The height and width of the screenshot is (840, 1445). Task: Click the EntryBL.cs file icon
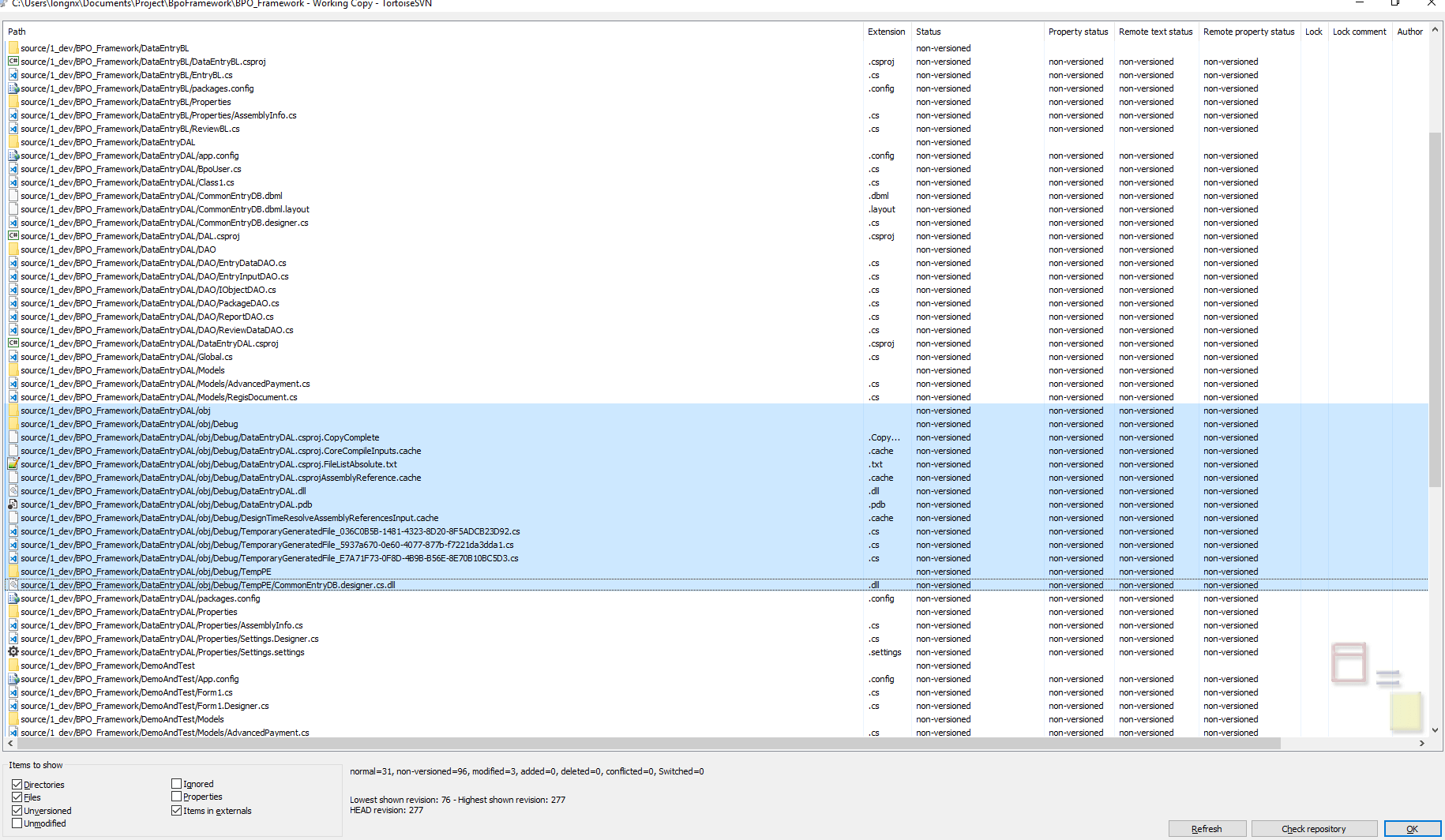pos(13,75)
